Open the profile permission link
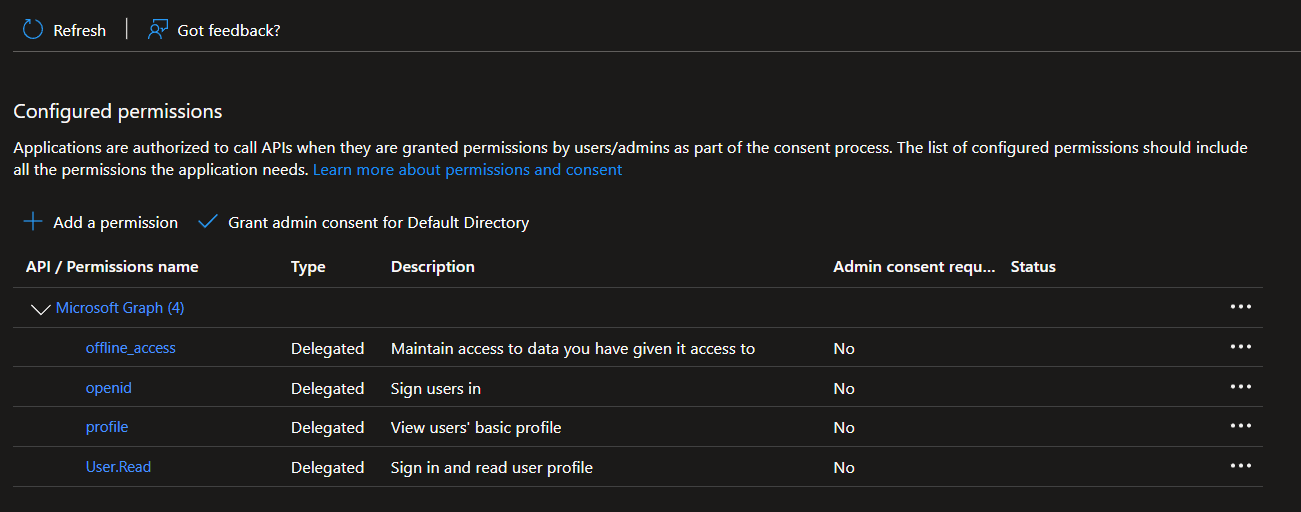Screen dimensions: 1301x512 click(x=107, y=427)
